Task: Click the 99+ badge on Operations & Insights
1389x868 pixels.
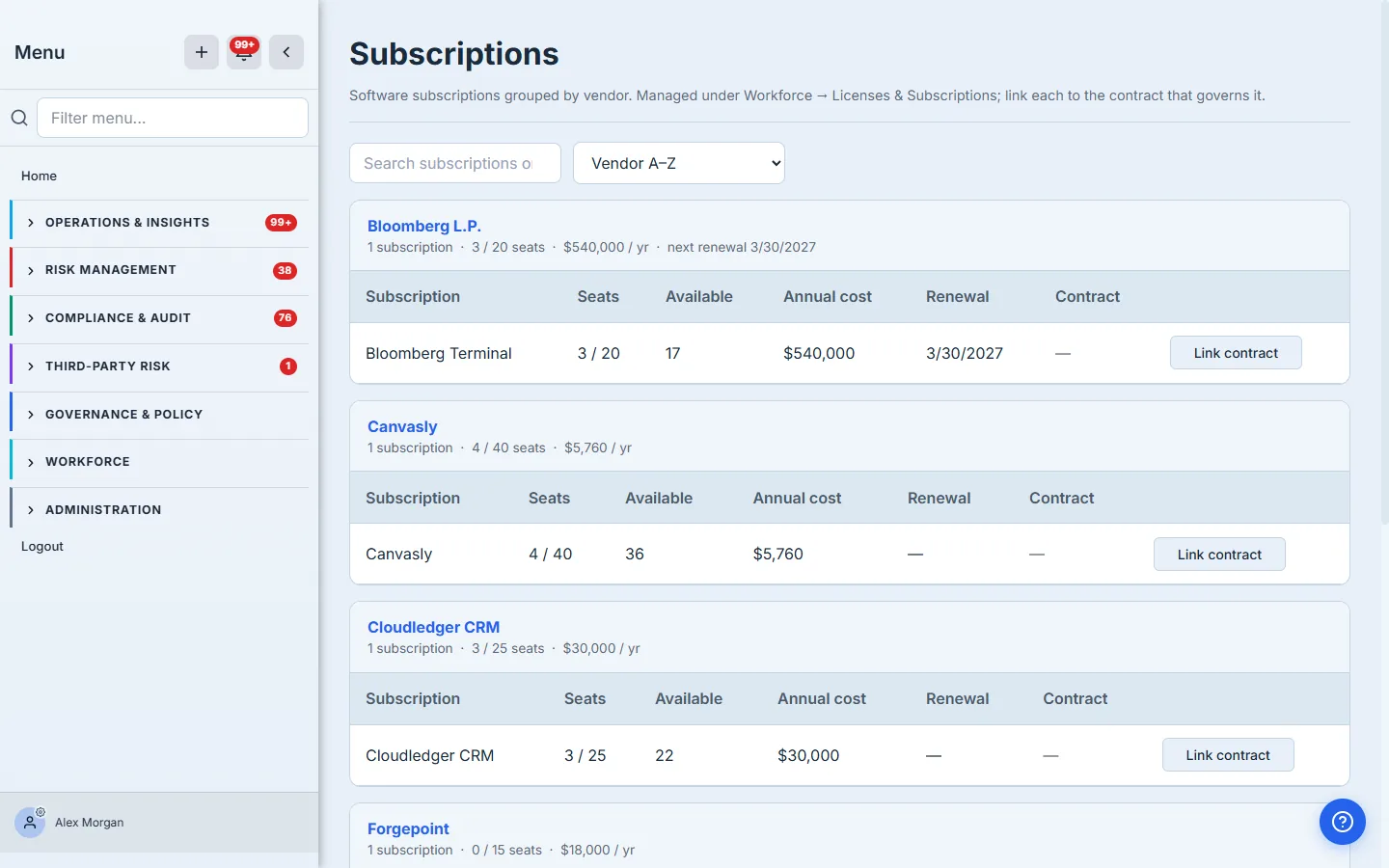Action: 281,223
